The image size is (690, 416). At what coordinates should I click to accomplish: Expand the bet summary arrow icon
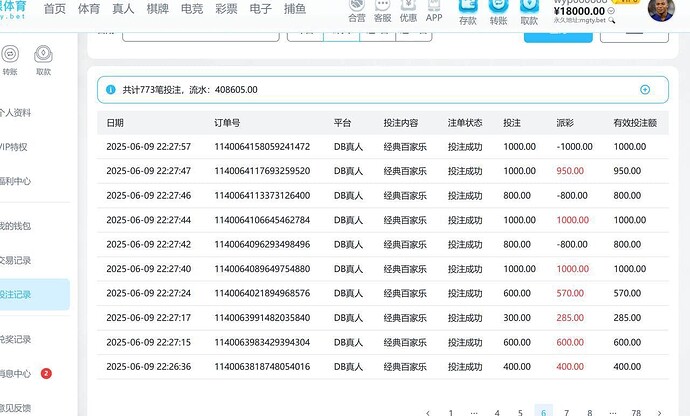tap(645, 90)
